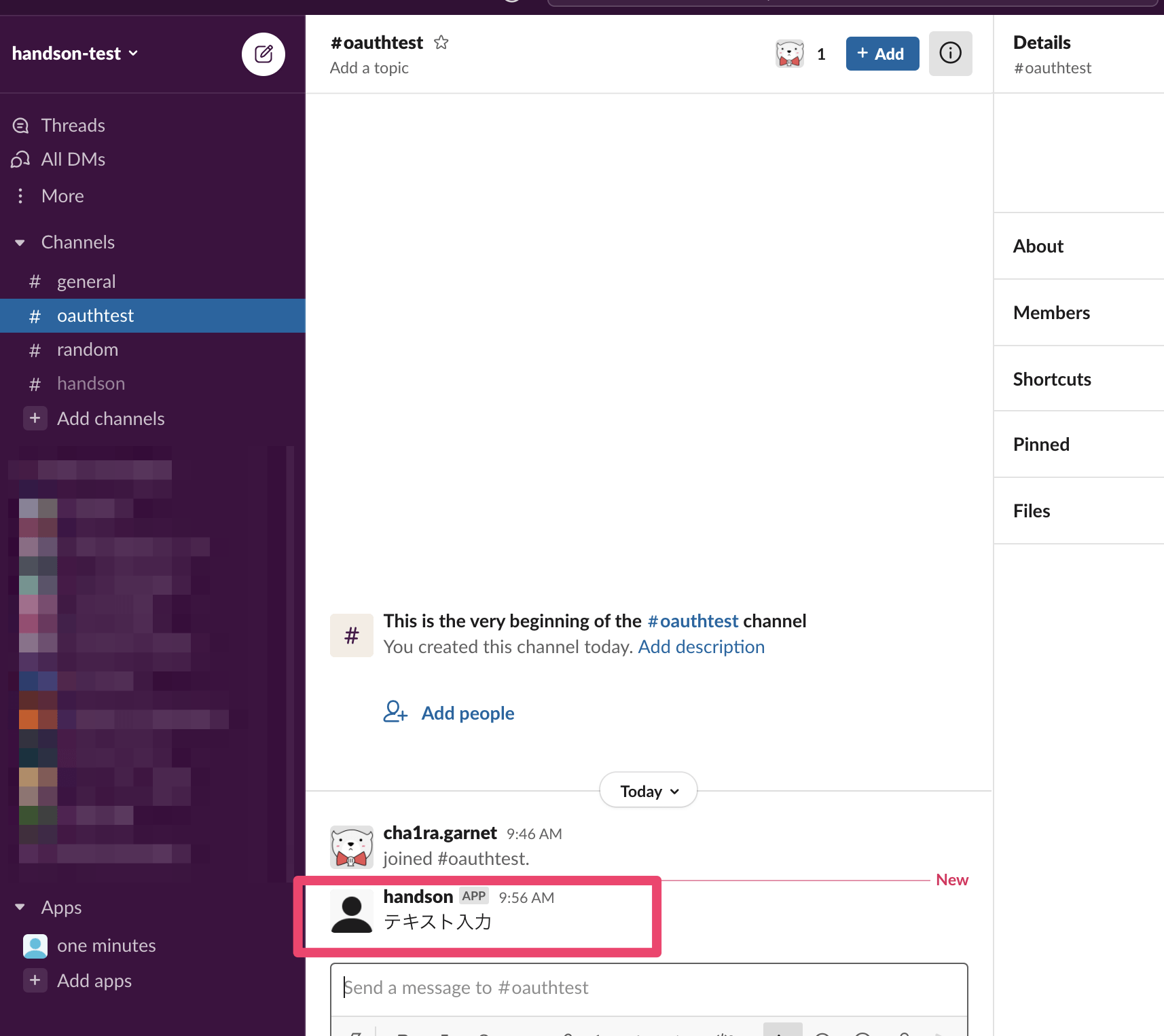Star the #oauthtest channel
This screenshot has width=1164, height=1036.
pyautogui.click(x=441, y=43)
